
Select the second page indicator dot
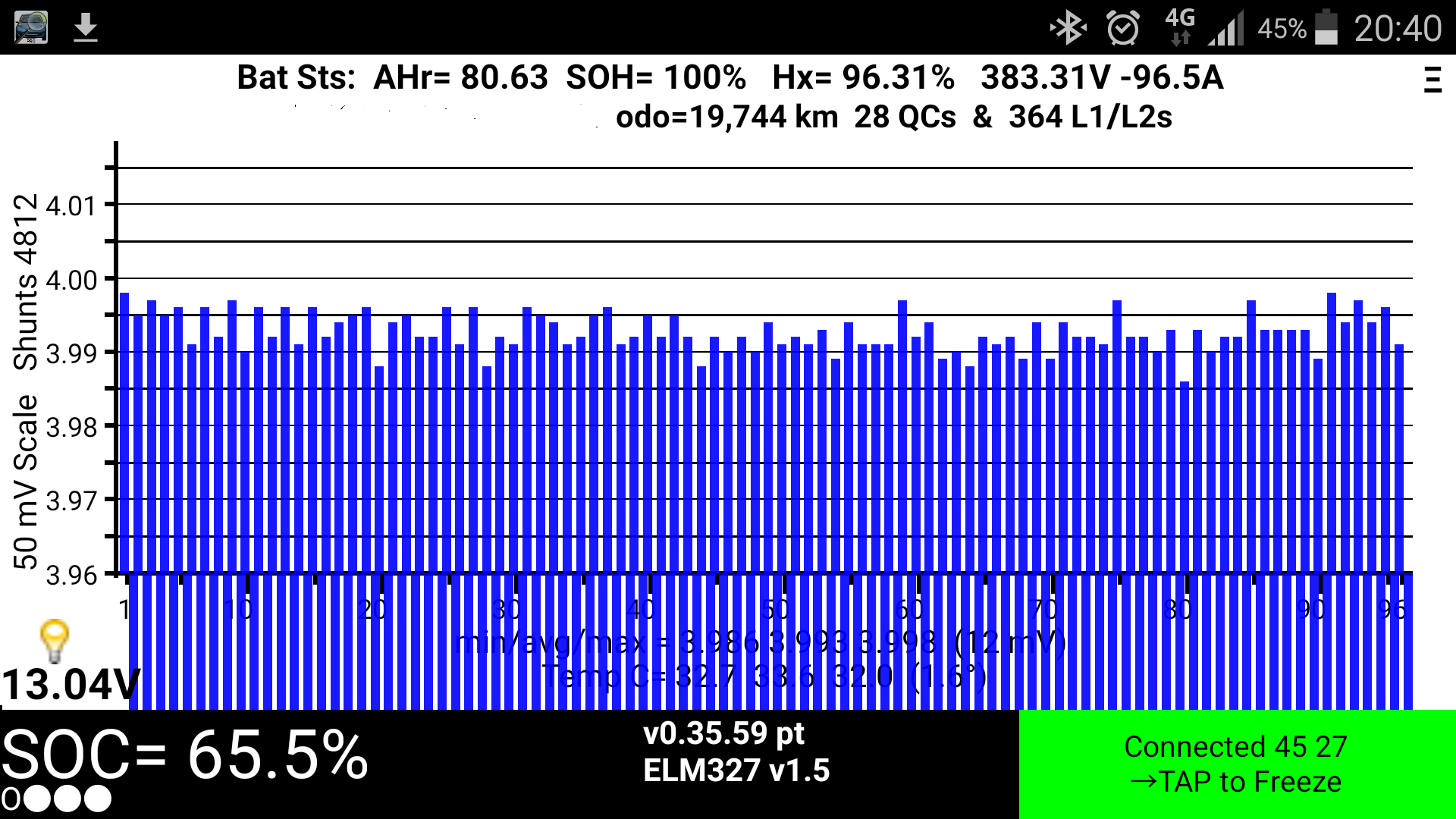coord(38,799)
